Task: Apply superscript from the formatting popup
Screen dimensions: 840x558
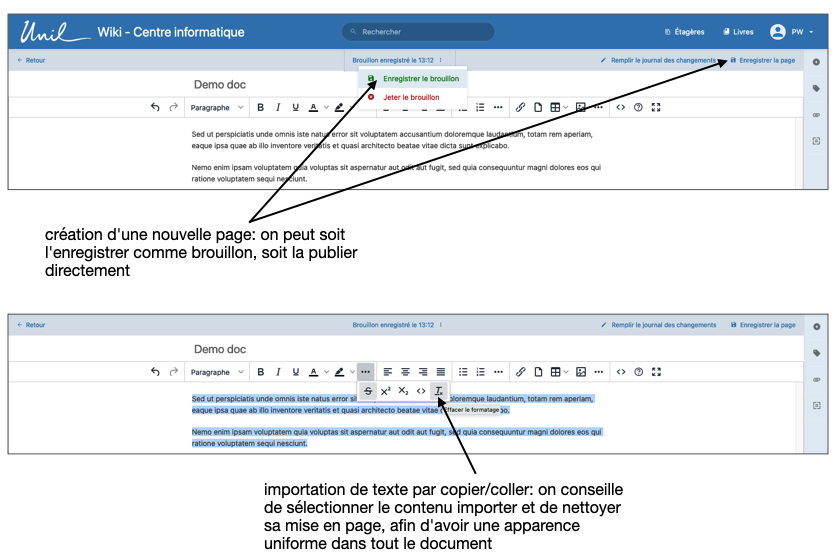Action: (386, 391)
